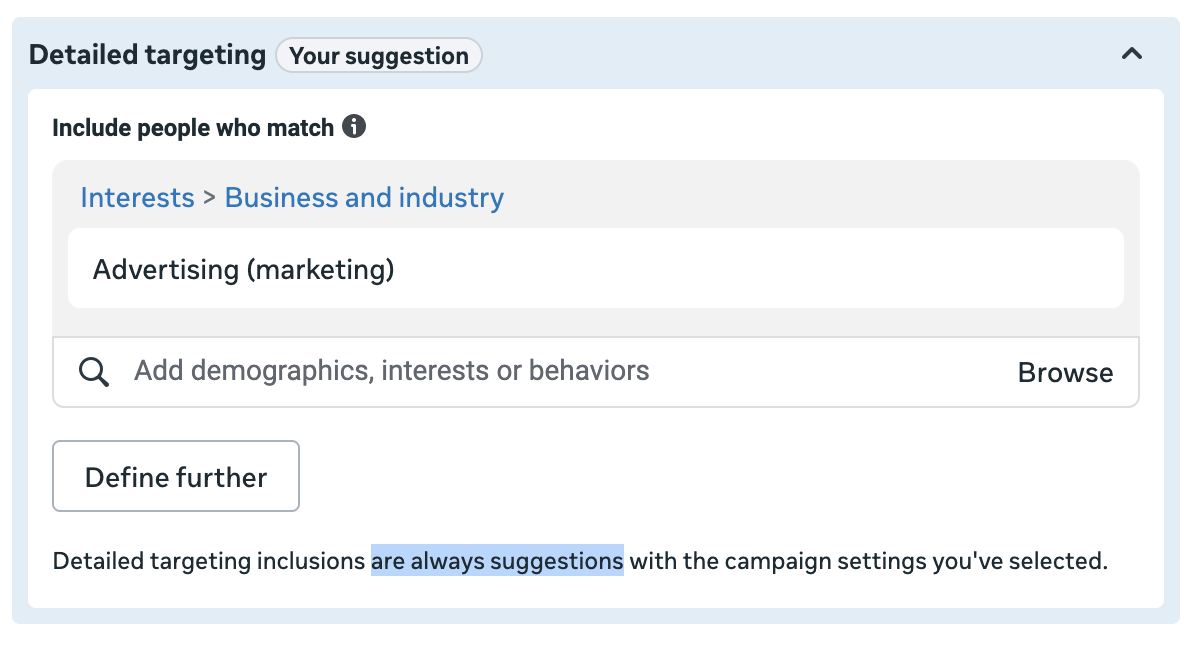Click the word "inclusions" in the footnote
This screenshot has width=1190, height=646.
click(x=317, y=561)
